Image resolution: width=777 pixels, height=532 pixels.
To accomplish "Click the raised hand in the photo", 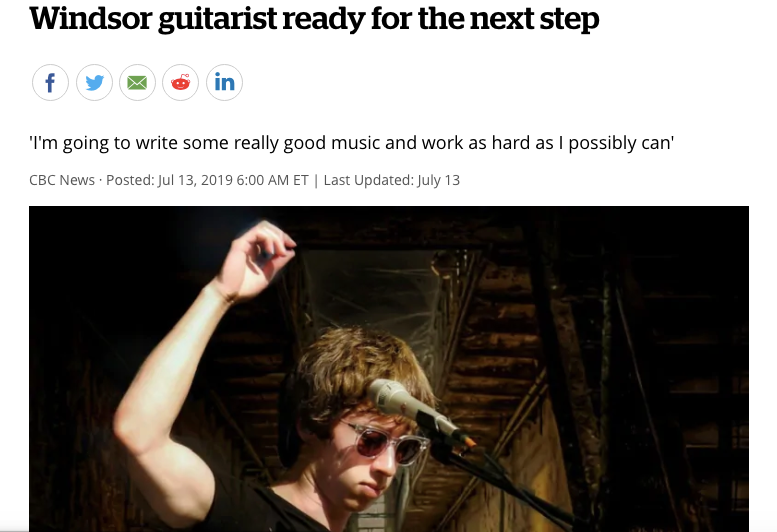I will [257, 260].
